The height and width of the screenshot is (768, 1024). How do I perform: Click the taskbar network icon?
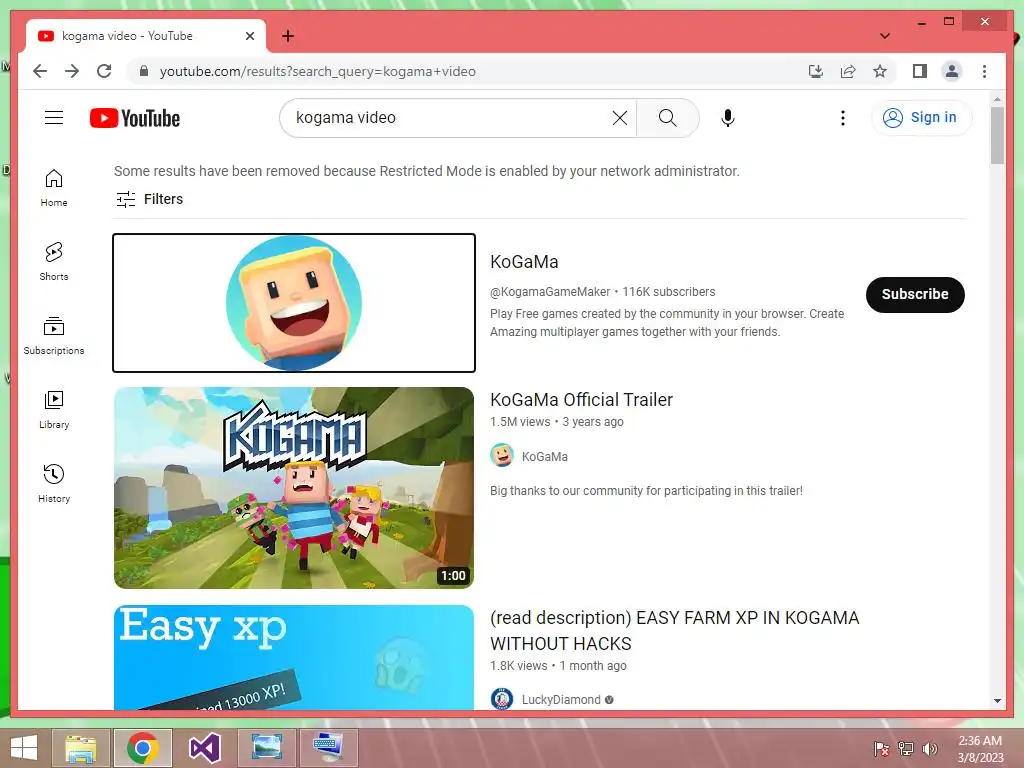click(906, 749)
